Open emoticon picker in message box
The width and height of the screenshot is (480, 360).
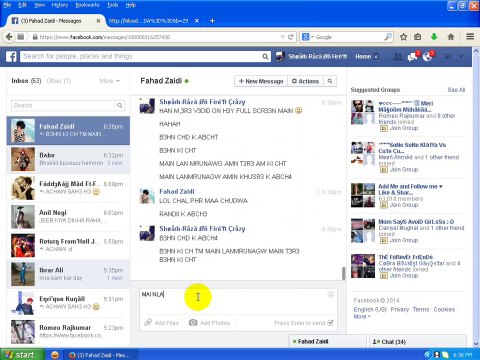point(331,294)
